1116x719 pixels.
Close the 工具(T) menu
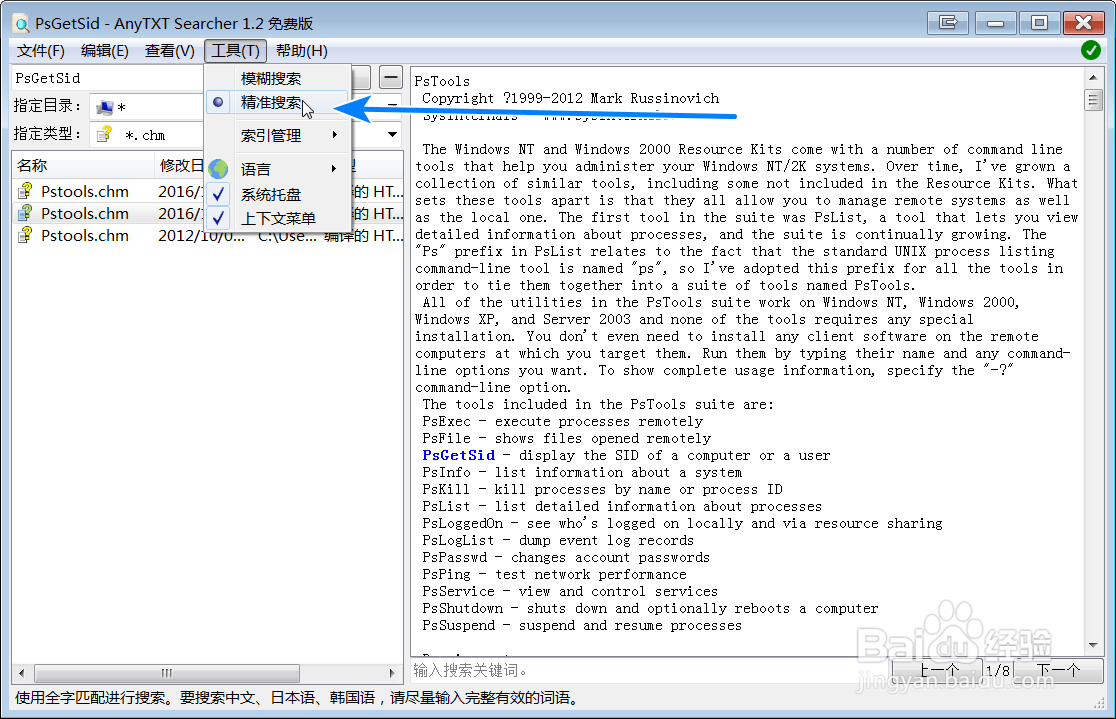[x=236, y=51]
